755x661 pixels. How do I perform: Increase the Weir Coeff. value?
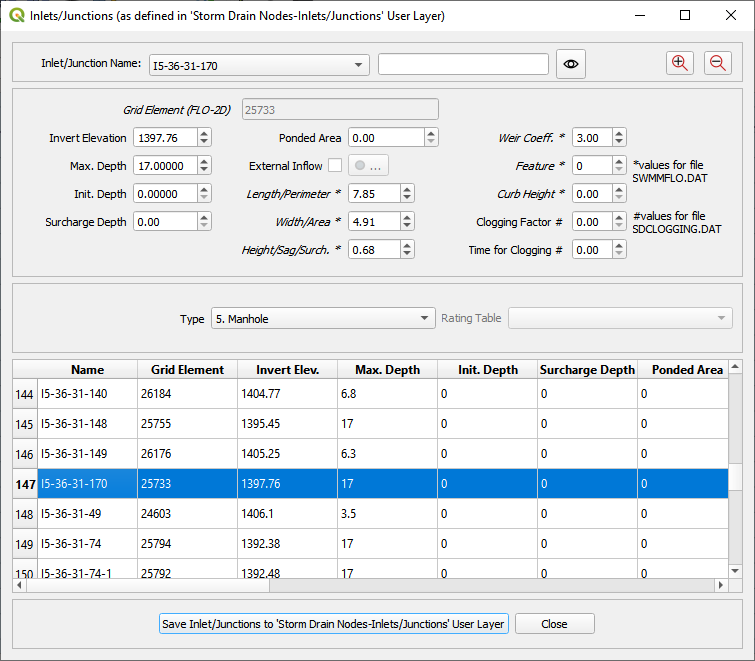pyautogui.click(x=620, y=134)
